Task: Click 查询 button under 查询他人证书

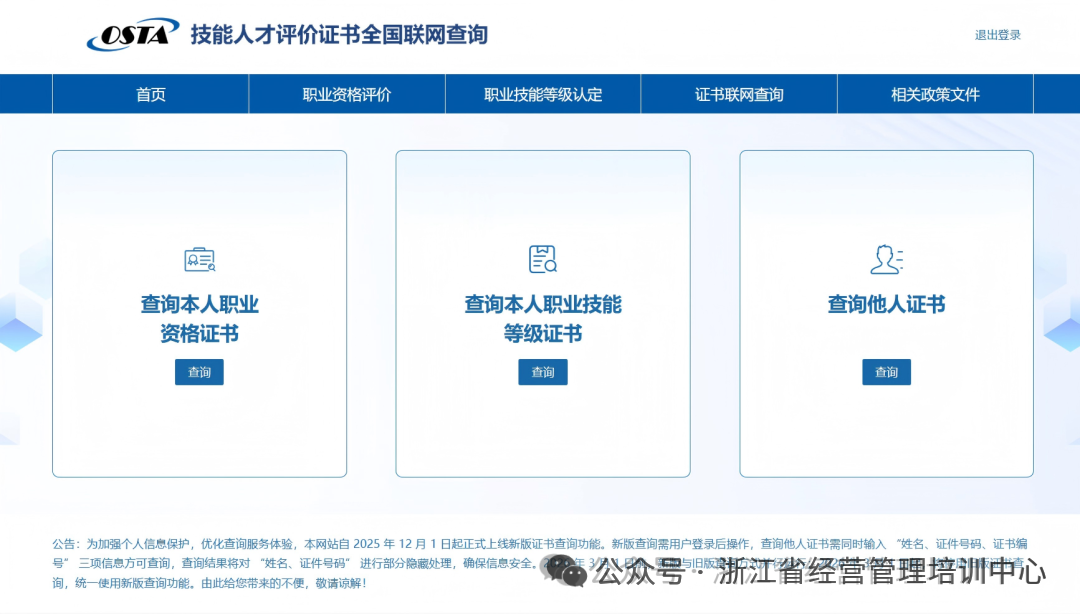Action: pos(886,372)
